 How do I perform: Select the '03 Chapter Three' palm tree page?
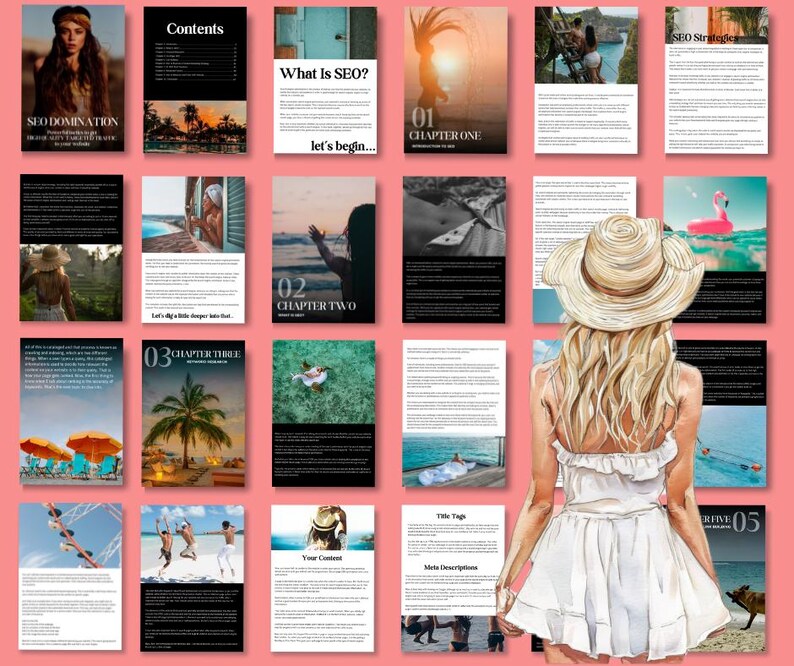193,413
